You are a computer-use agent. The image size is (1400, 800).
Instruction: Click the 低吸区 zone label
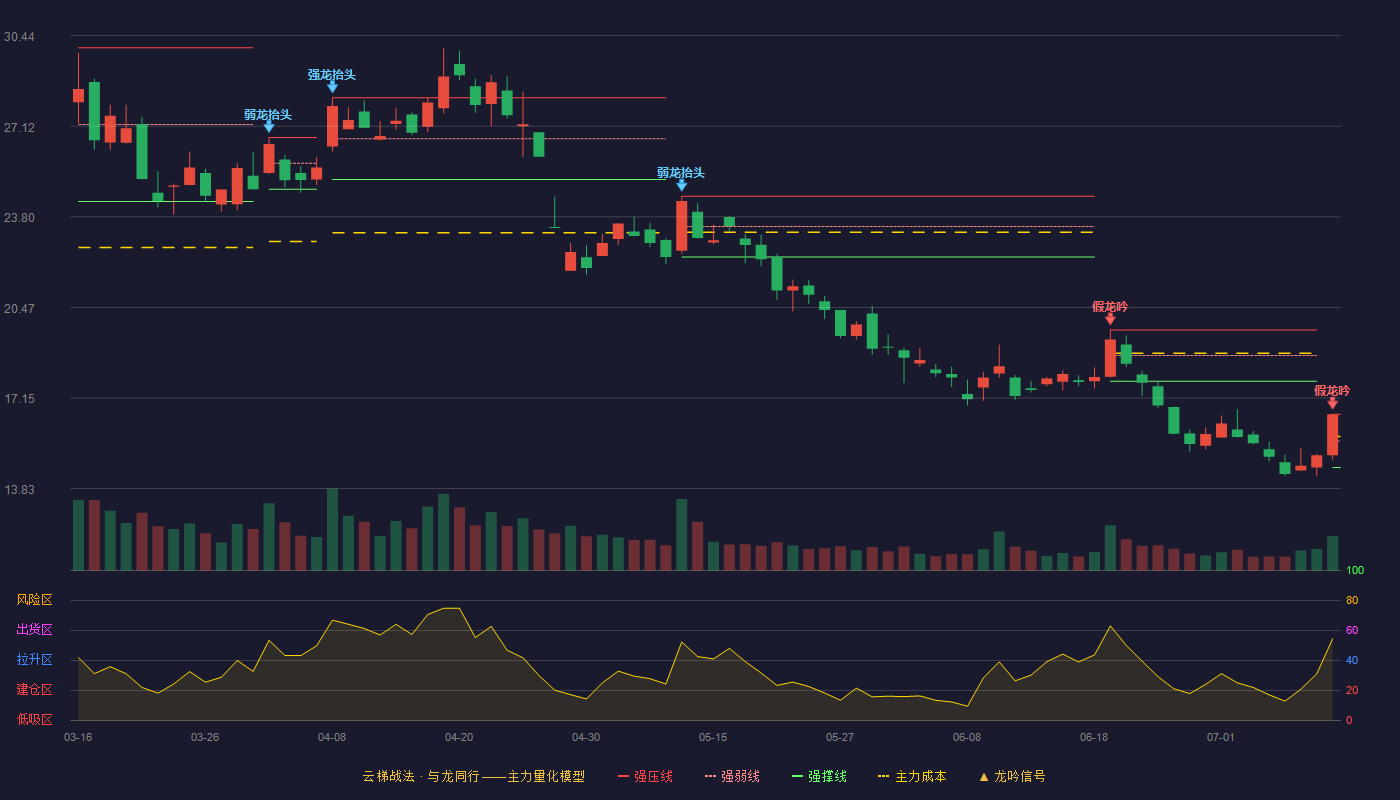coord(34,719)
